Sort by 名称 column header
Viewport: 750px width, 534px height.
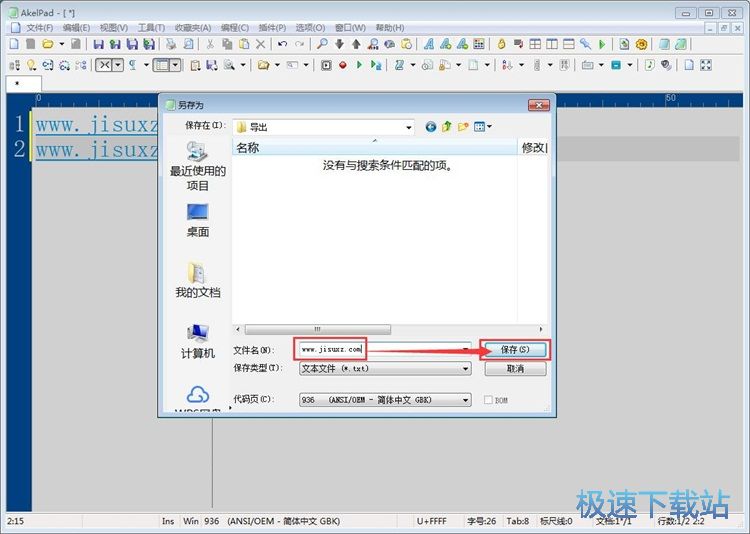coord(375,148)
